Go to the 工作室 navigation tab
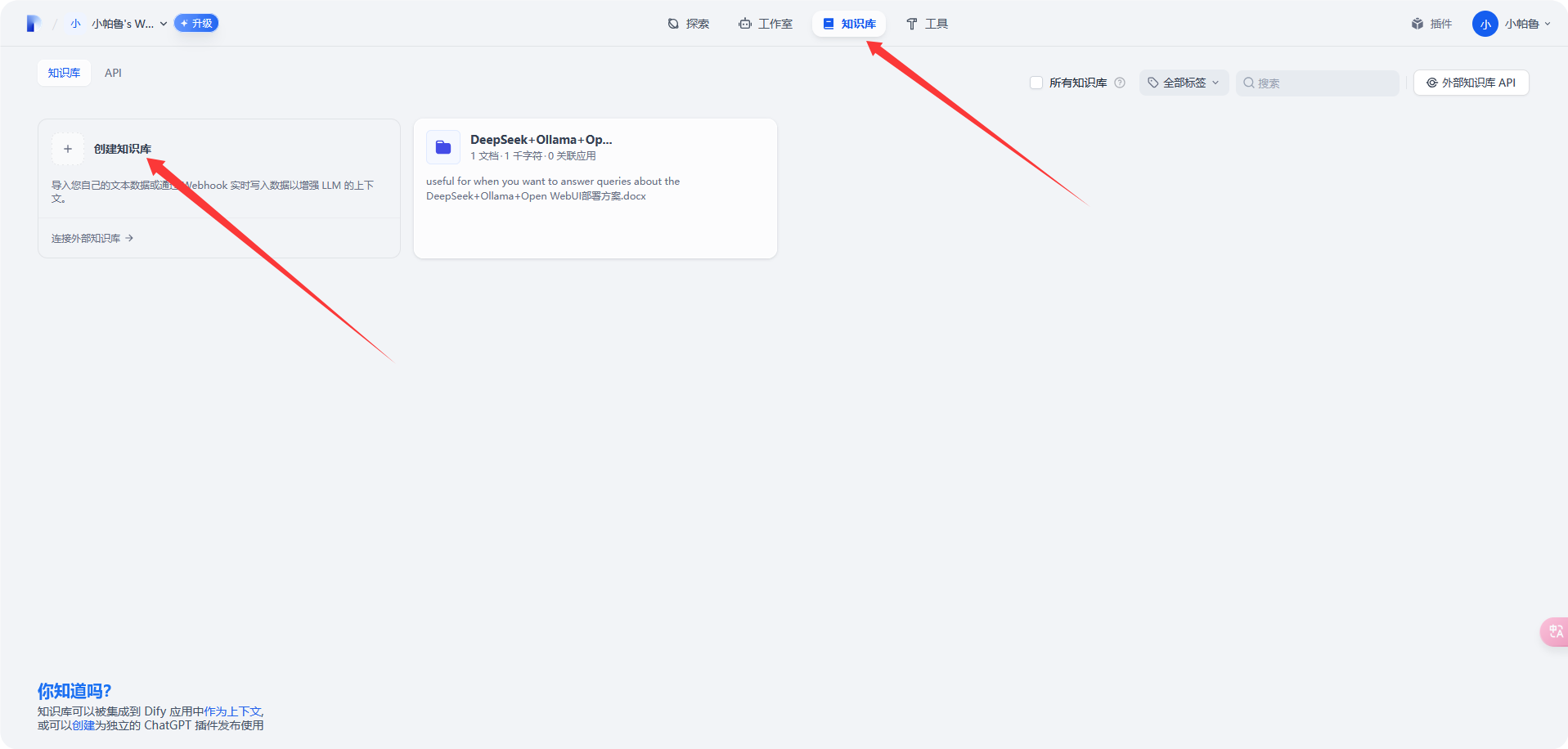Screen dimensions: 1568x749 point(766,24)
